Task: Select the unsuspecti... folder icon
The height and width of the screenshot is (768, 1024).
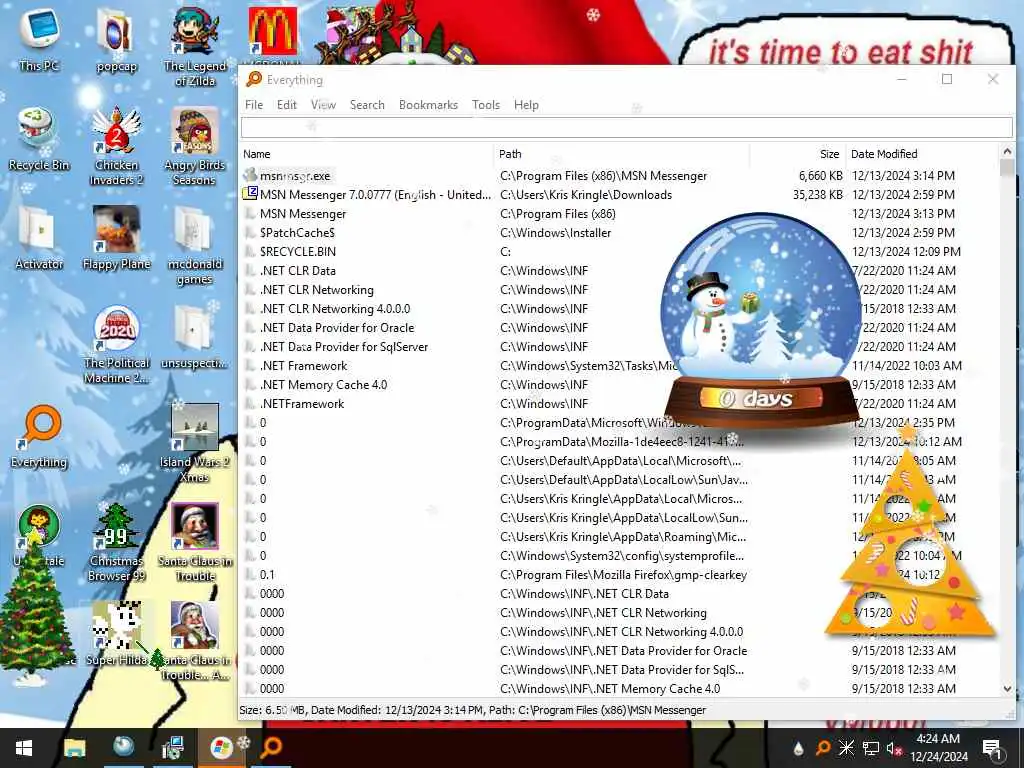Action: pos(195,337)
